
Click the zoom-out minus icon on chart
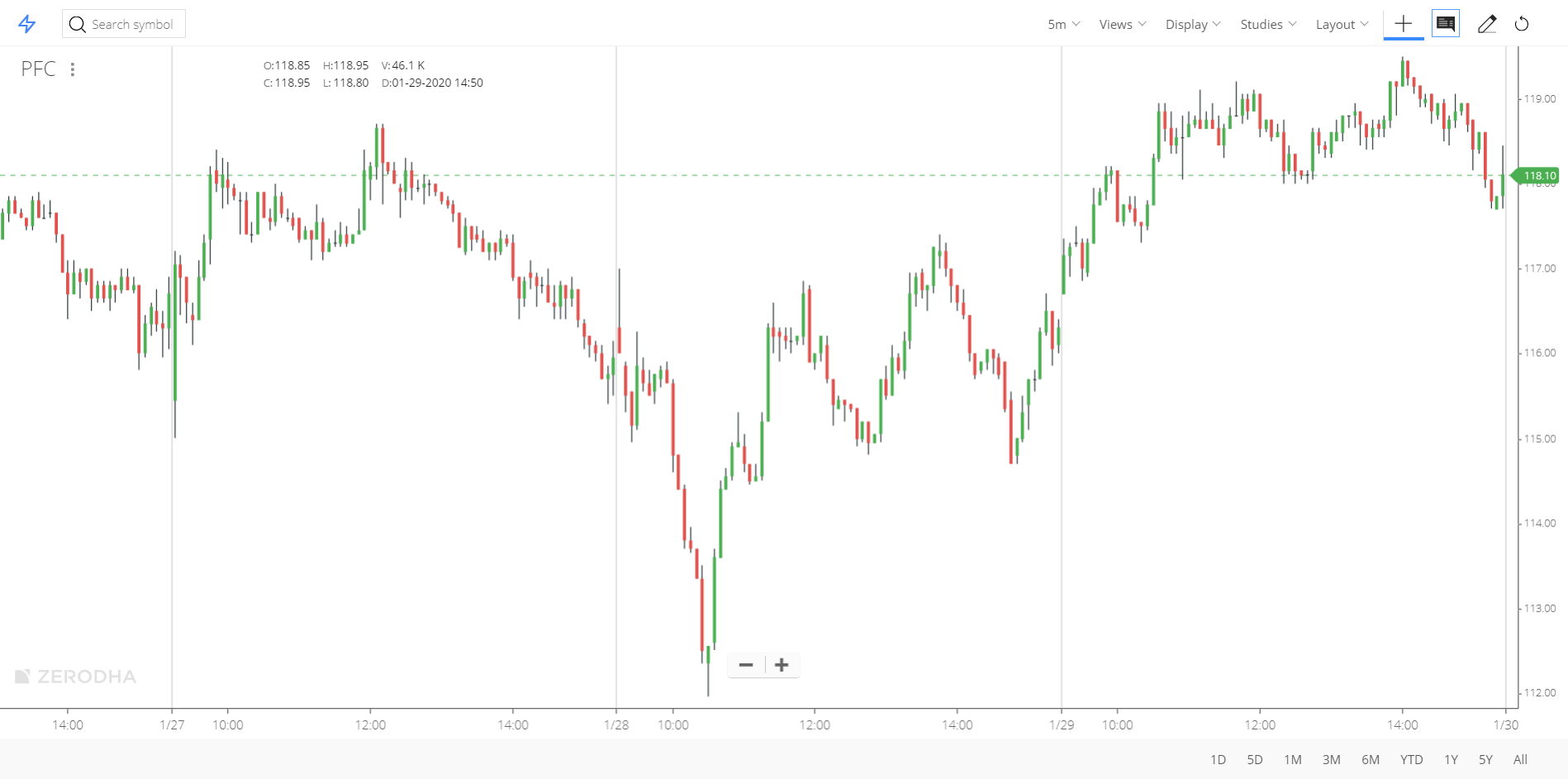tap(746, 664)
